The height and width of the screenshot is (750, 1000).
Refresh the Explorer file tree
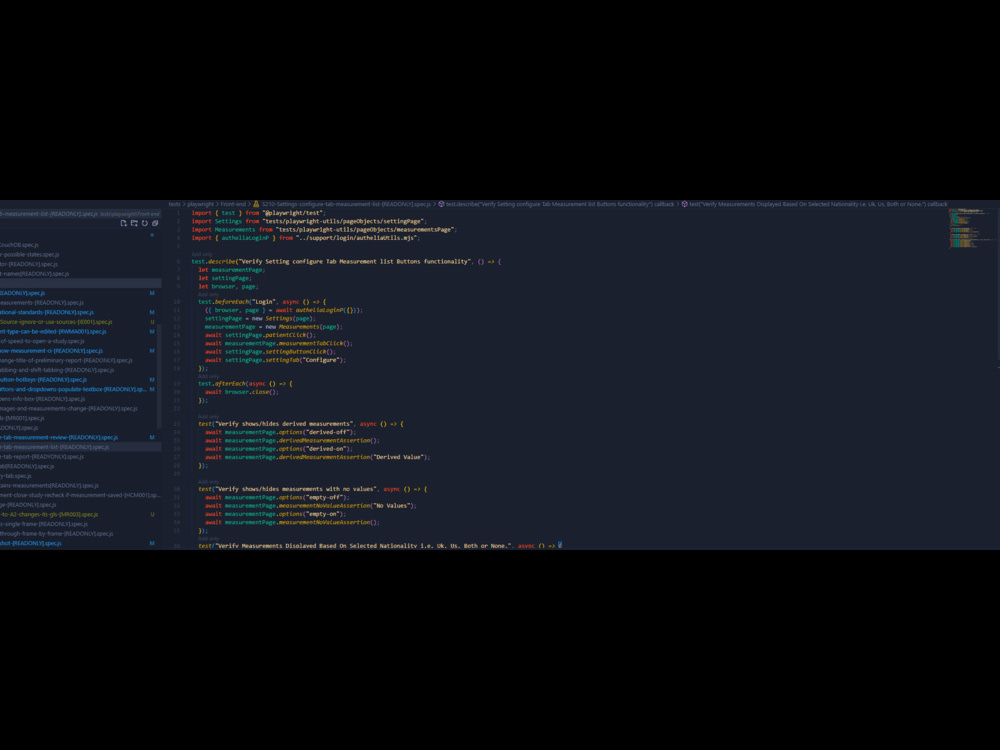point(145,223)
